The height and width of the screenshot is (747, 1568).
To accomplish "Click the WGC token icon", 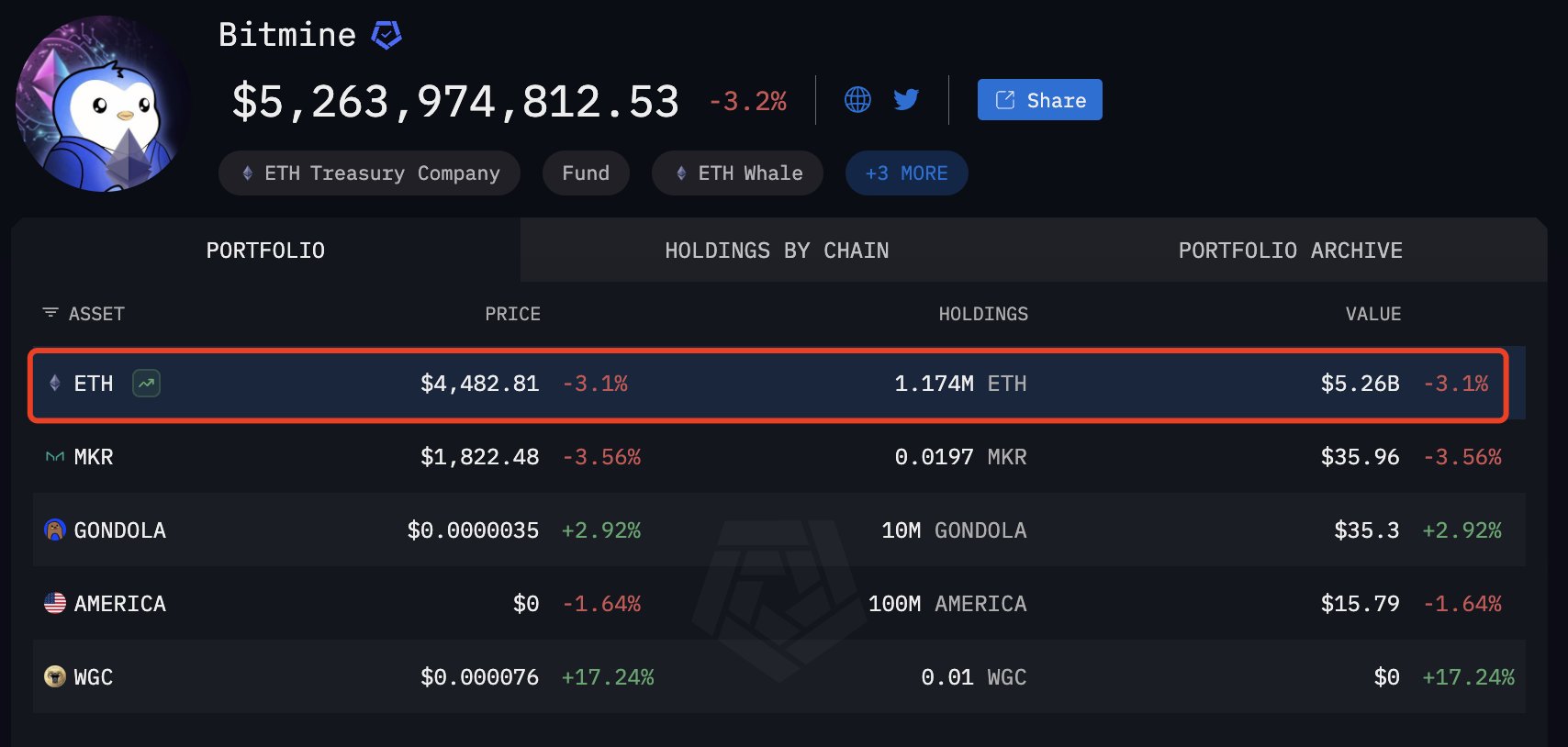I will 55,676.
